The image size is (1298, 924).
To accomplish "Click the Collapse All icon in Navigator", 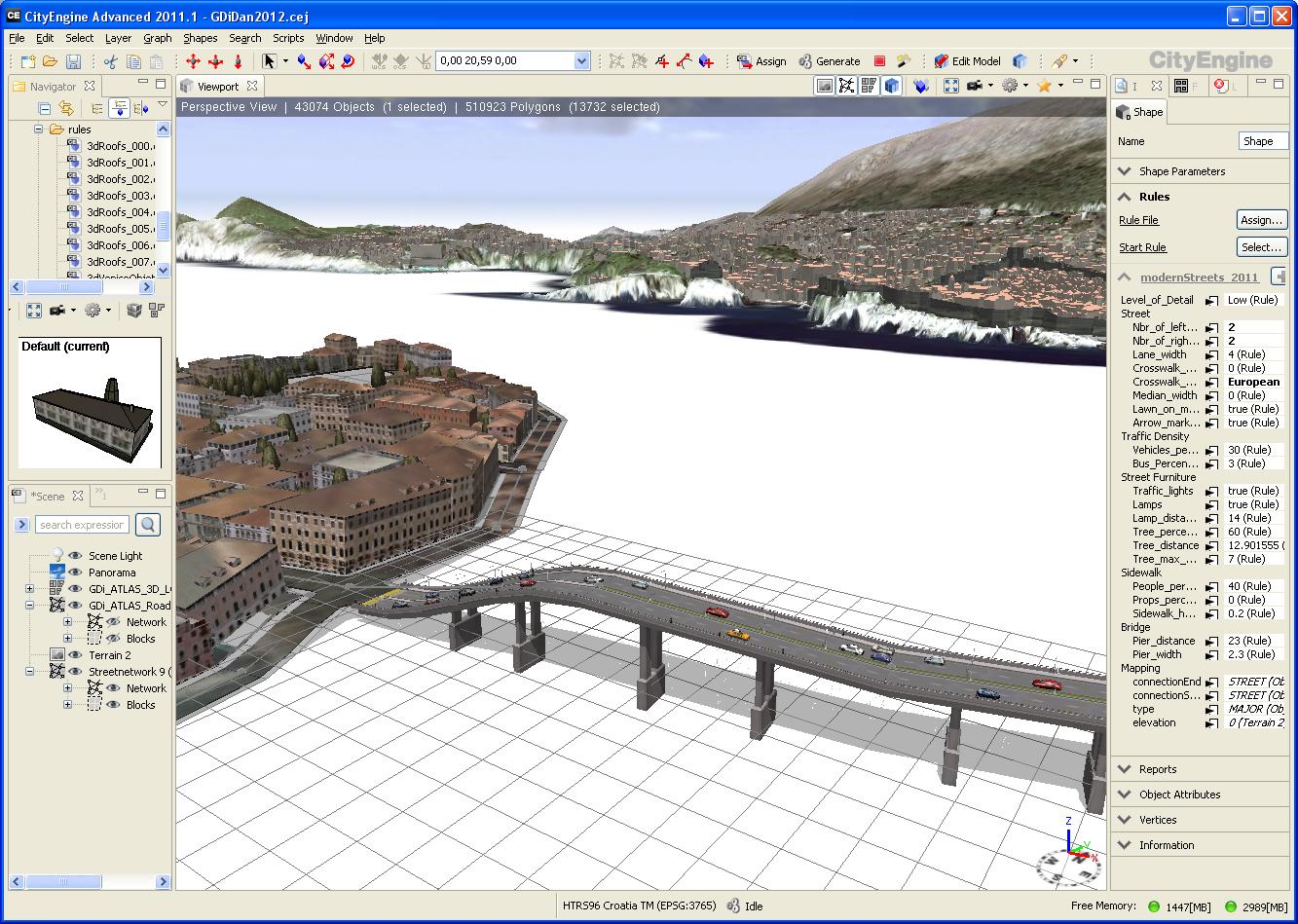I will (x=44, y=108).
